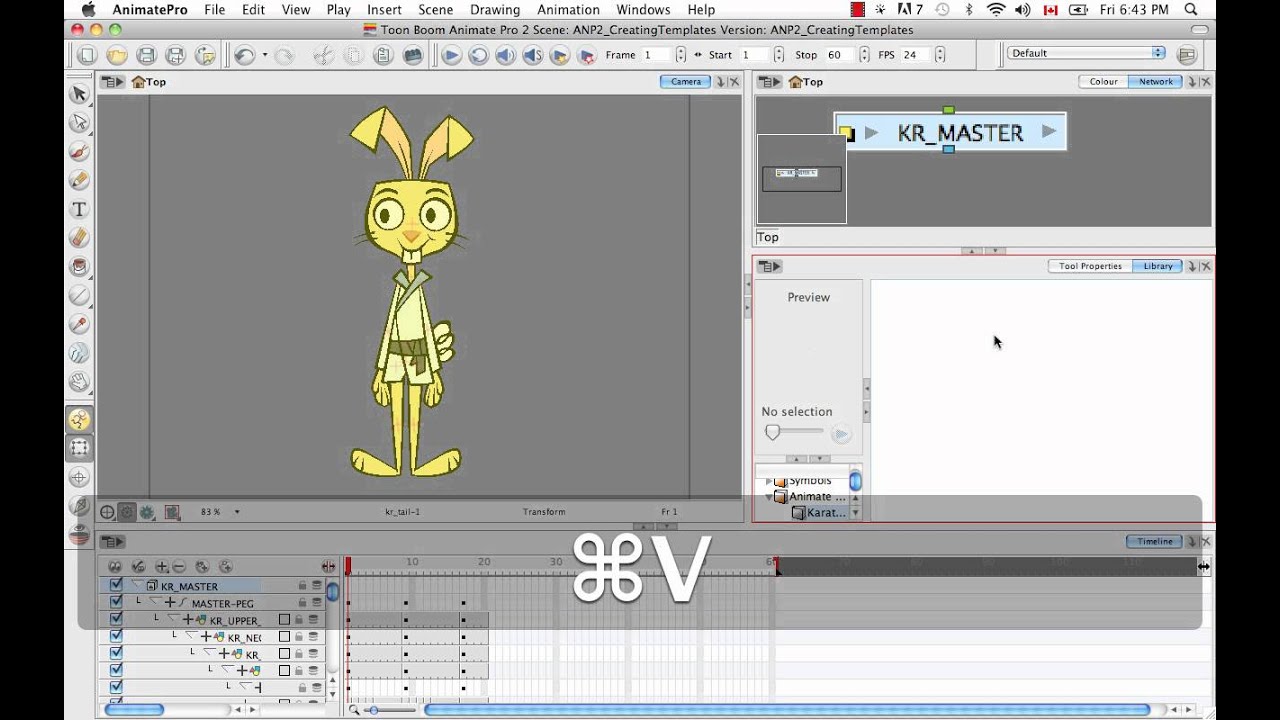Image resolution: width=1280 pixels, height=720 pixels.
Task: Click the reset view crosshair icon
Action: tap(107, 512)
